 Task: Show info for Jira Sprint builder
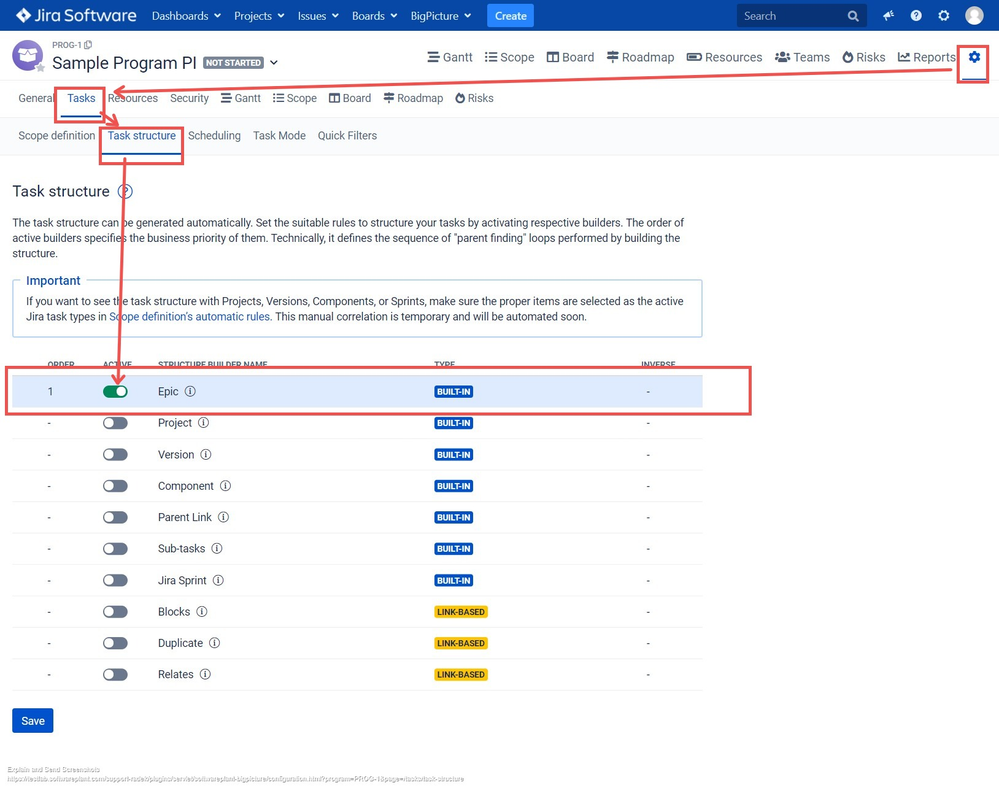pos(218,580)
